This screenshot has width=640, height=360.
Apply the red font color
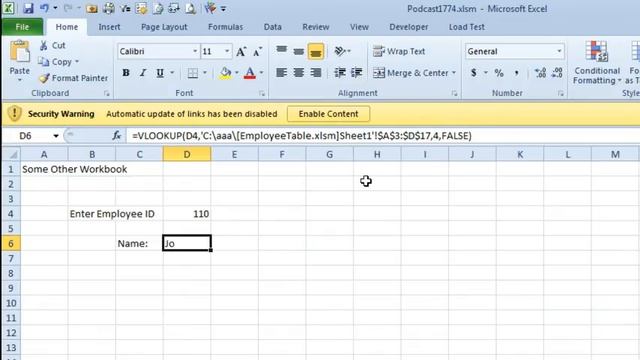(249, 73)
